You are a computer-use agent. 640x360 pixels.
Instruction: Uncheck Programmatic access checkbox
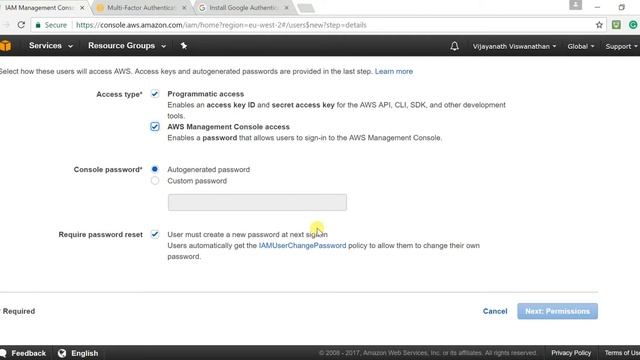tap(155, 94)
